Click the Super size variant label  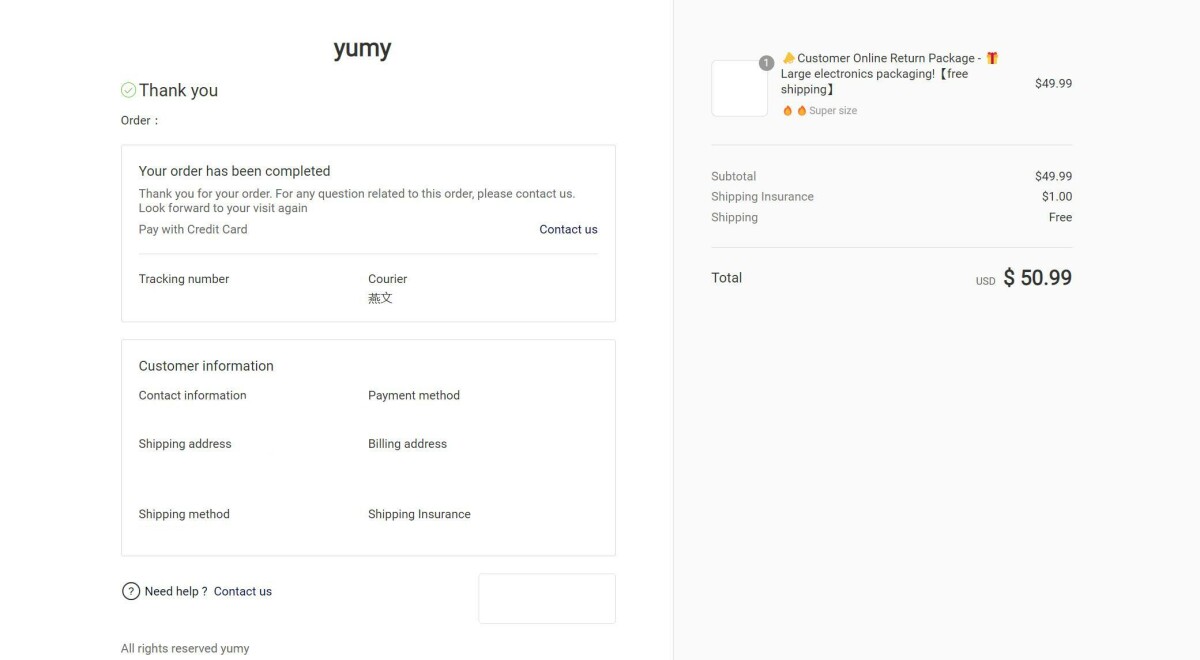[x=833, y=111]
